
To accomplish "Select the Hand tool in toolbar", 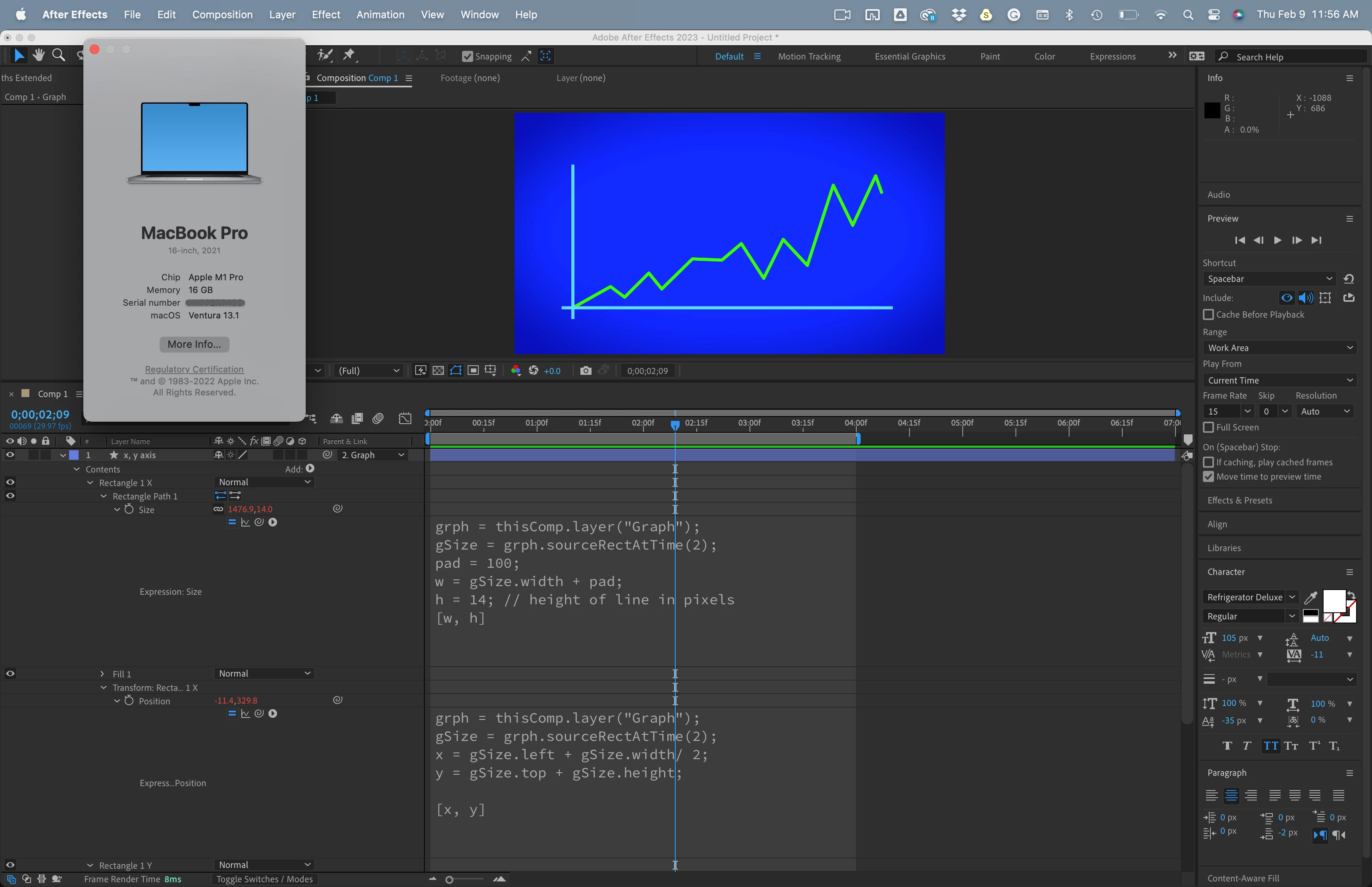I will (x=39, y=55).
